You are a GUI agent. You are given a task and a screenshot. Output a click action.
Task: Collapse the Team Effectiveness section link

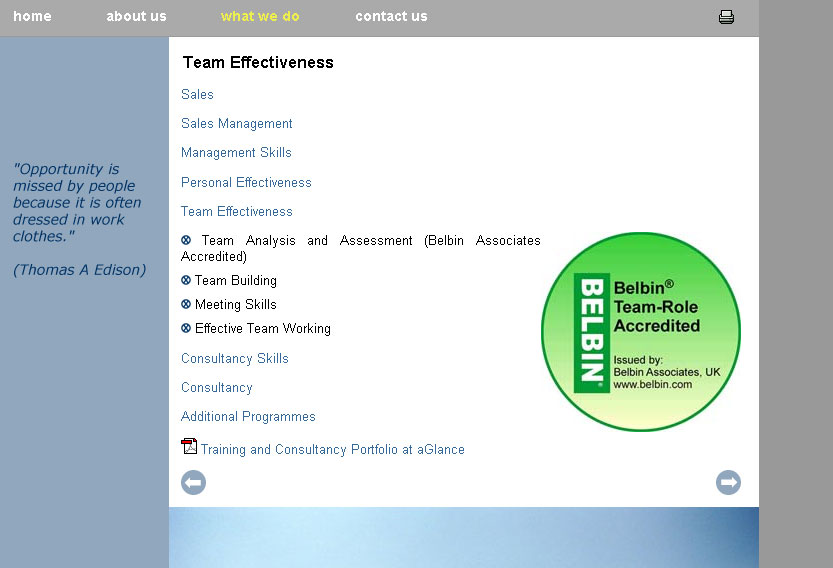click(x=236, y=211)
